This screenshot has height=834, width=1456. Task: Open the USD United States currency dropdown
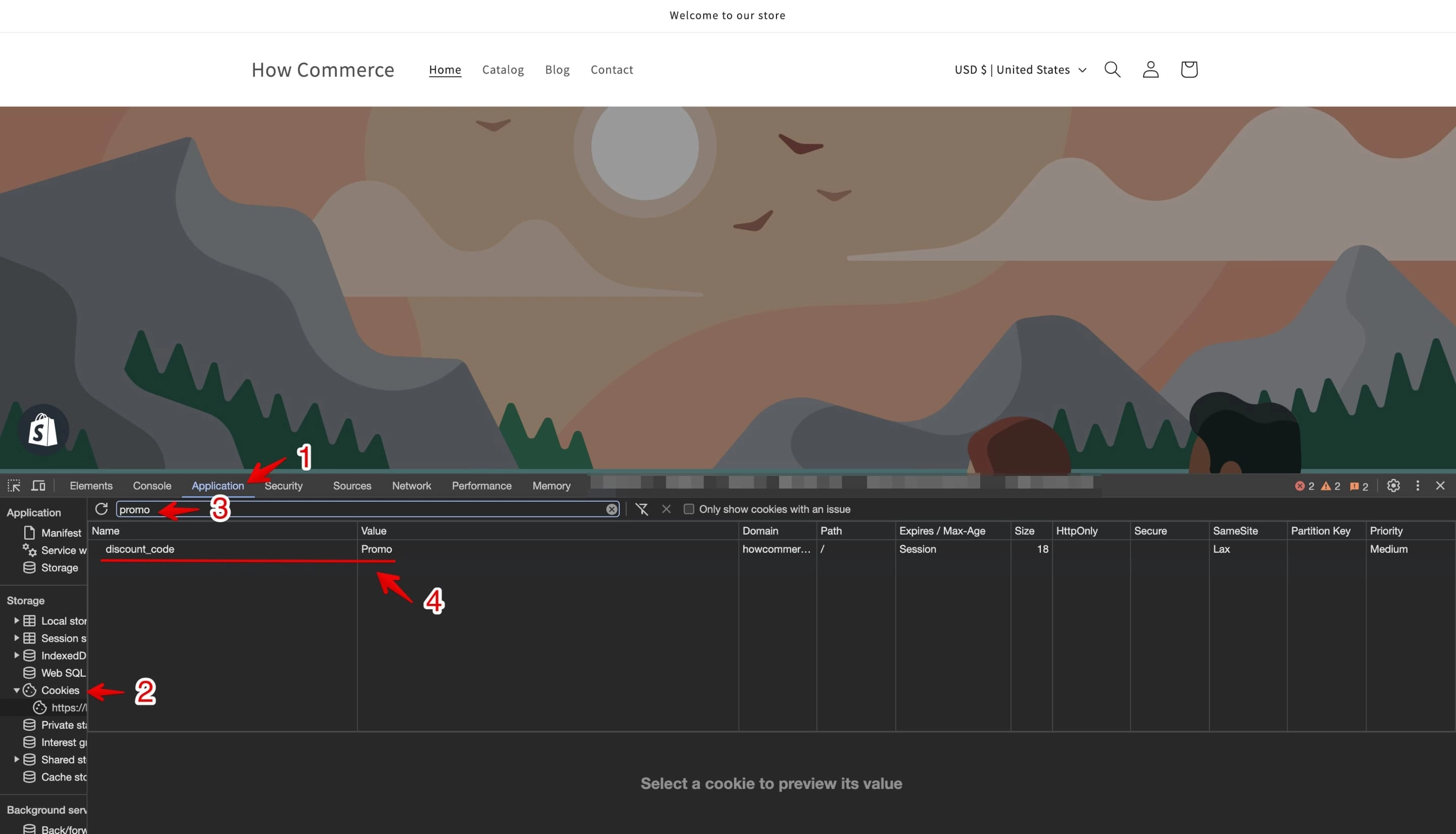coord(1020,69)
